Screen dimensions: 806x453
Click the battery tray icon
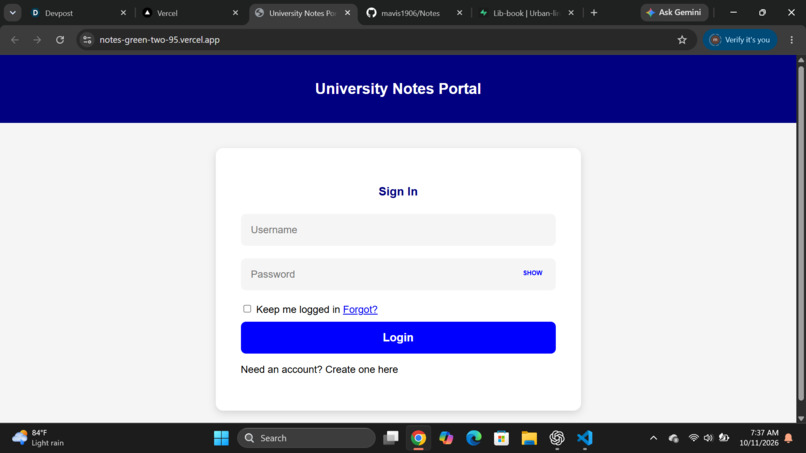pos(724,438)
